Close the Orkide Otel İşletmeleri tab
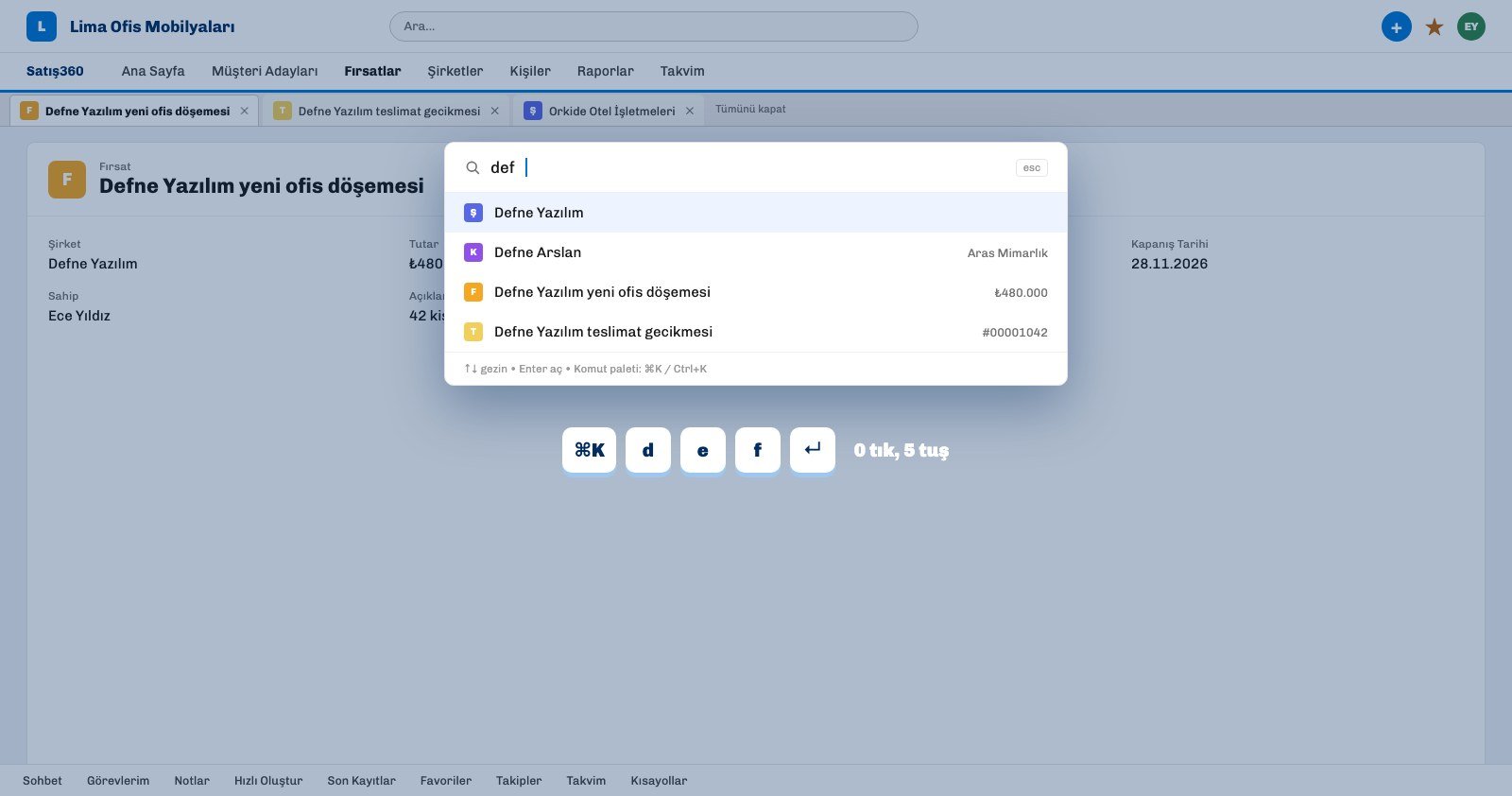The height and width of the screenshot is (796, 1512). tap(690, 111)
